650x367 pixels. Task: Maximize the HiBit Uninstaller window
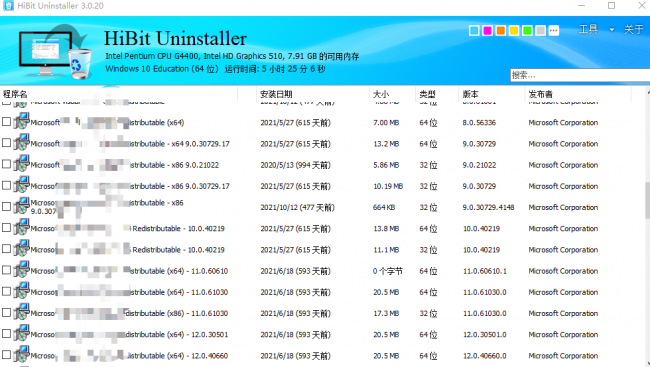[x=611, y=5]
